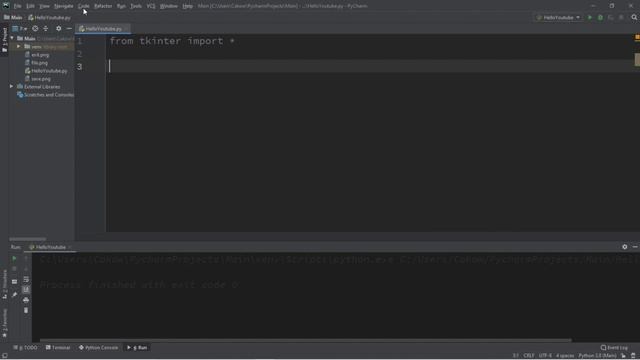Click the orange inspection indicator at editor top-right

tap(637, 38)
